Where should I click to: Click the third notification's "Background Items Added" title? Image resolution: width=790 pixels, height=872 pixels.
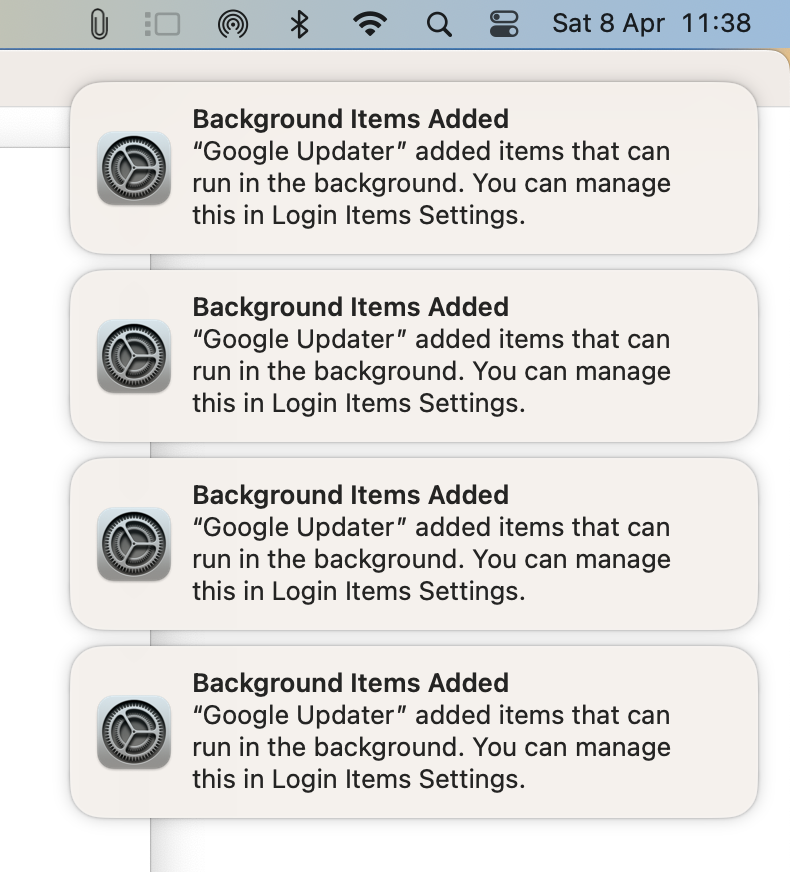click(350, 495)
